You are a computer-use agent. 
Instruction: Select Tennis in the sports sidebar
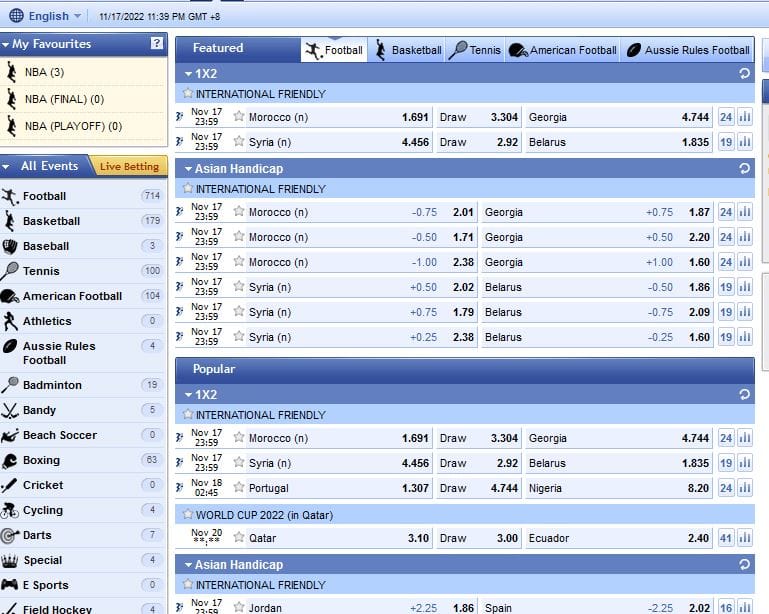point(82,271)
